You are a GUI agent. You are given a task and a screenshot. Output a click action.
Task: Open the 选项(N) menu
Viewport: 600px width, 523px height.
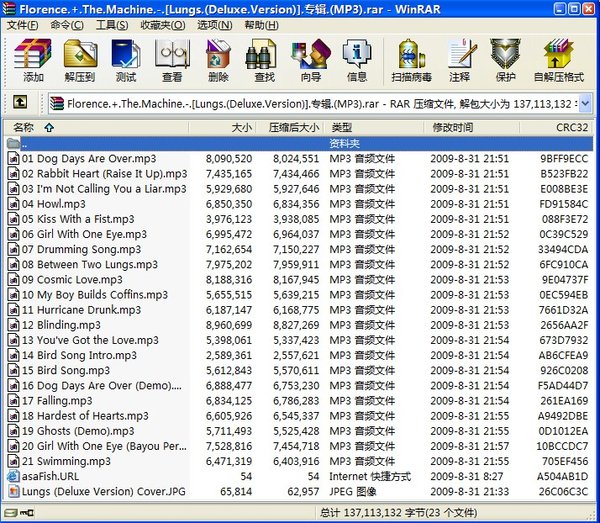[215, 25]
